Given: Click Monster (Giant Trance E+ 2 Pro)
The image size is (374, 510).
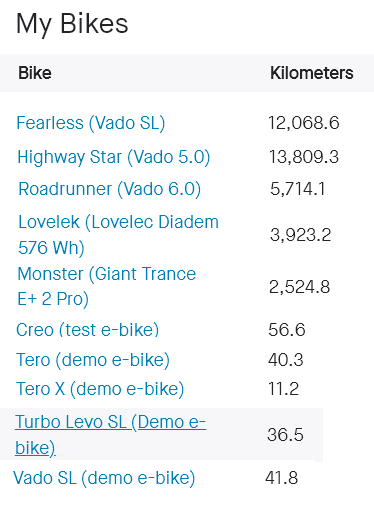Looking at the screenshot, I should pyautogui.click(x=106, y=286).
